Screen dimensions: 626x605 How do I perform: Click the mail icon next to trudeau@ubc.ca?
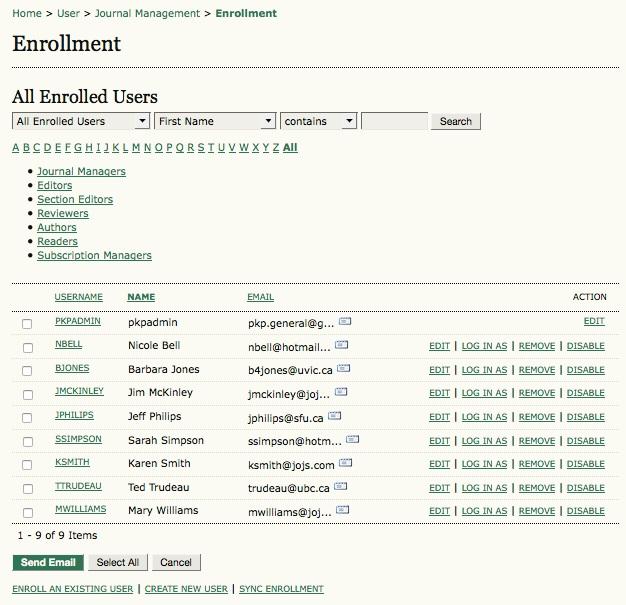pyautogui.click(x=341, y=486)
